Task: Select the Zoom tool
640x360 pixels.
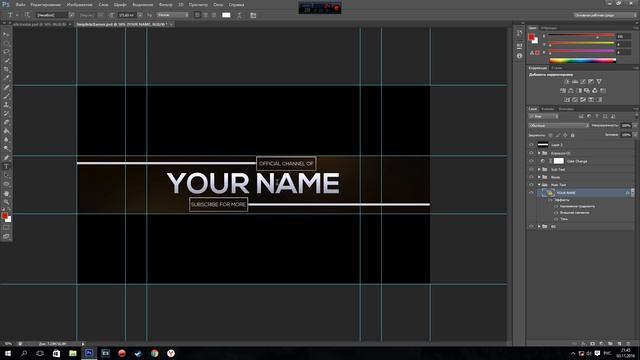Action: 6,202
